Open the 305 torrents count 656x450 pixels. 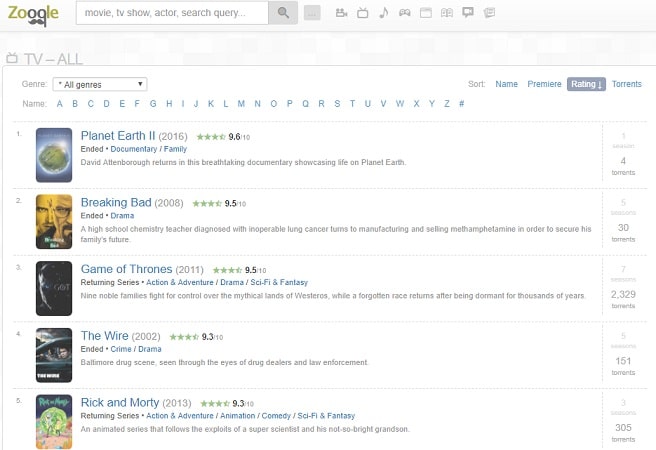[x=623, y=432]
